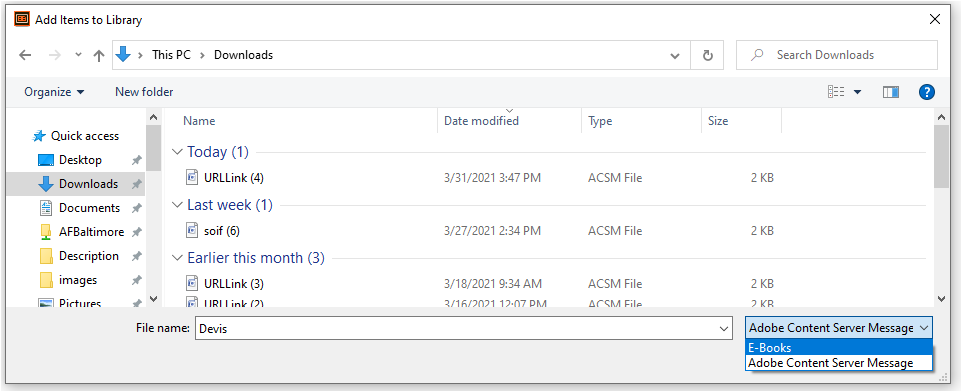Open the AFBaltimore folder in sidebar
Image resolution: width=962 pixels, height=392 pixels.
[91, 232]
